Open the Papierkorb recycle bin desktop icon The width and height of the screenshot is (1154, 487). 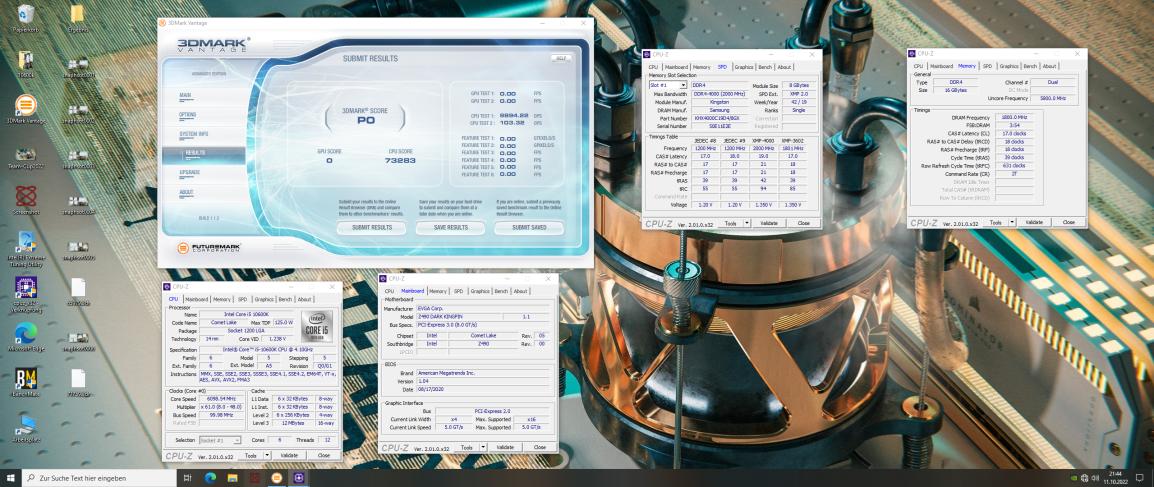tap(26, 15)
